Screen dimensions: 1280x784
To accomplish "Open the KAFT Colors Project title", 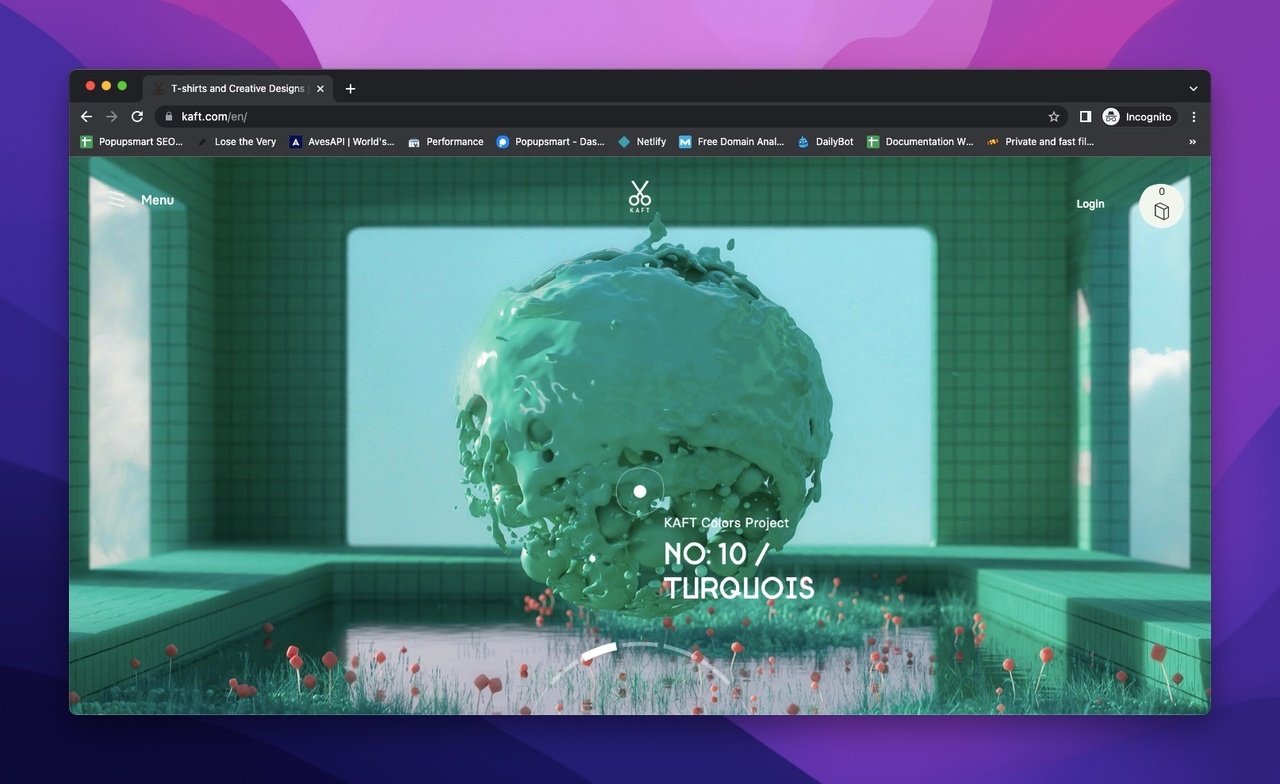I will pyautogui.click(x=726, y=523).
